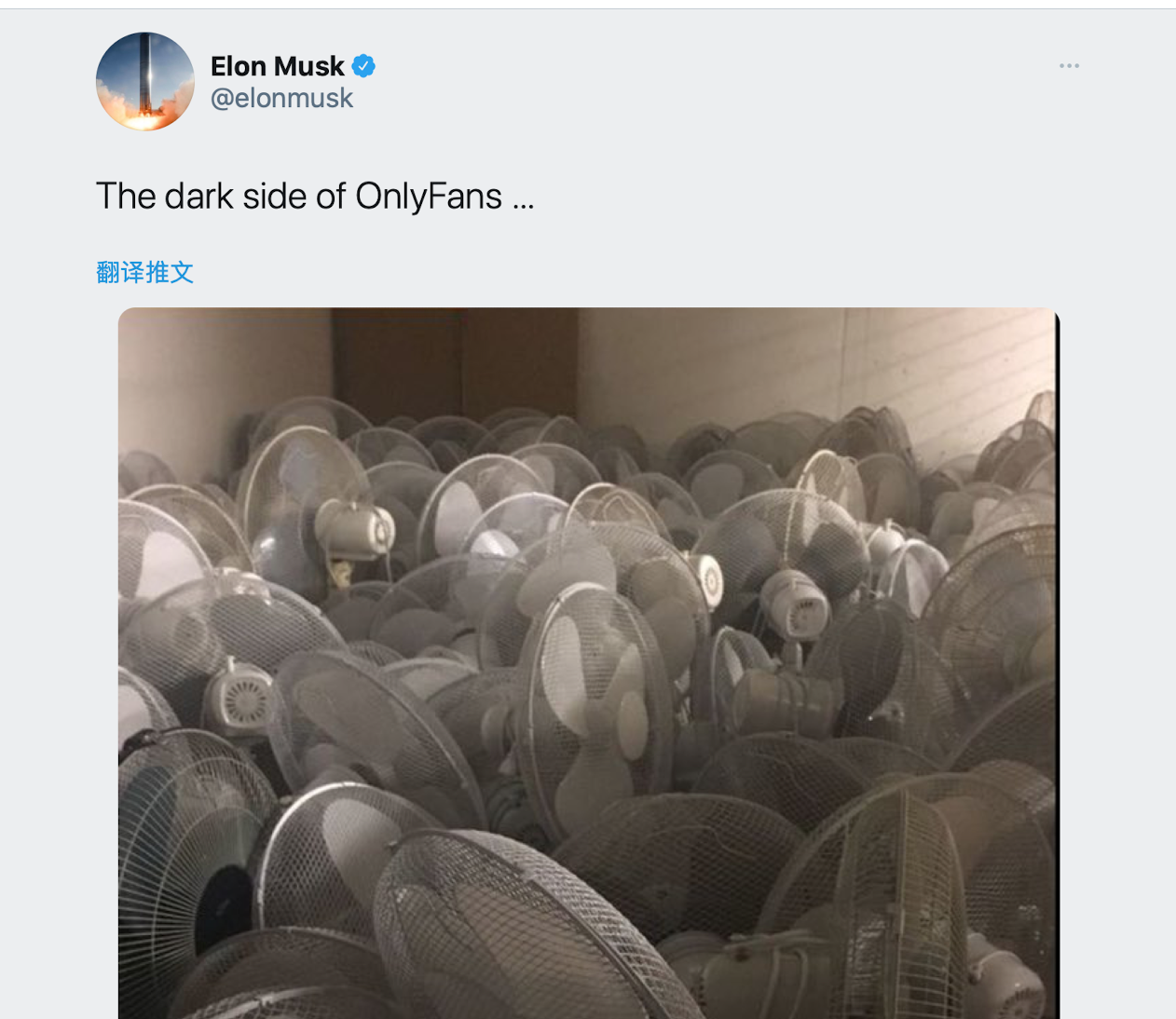This screenshot has width=1176, height=1019.
Task: Open the author profile via bold name
Action: click(277, 66)
